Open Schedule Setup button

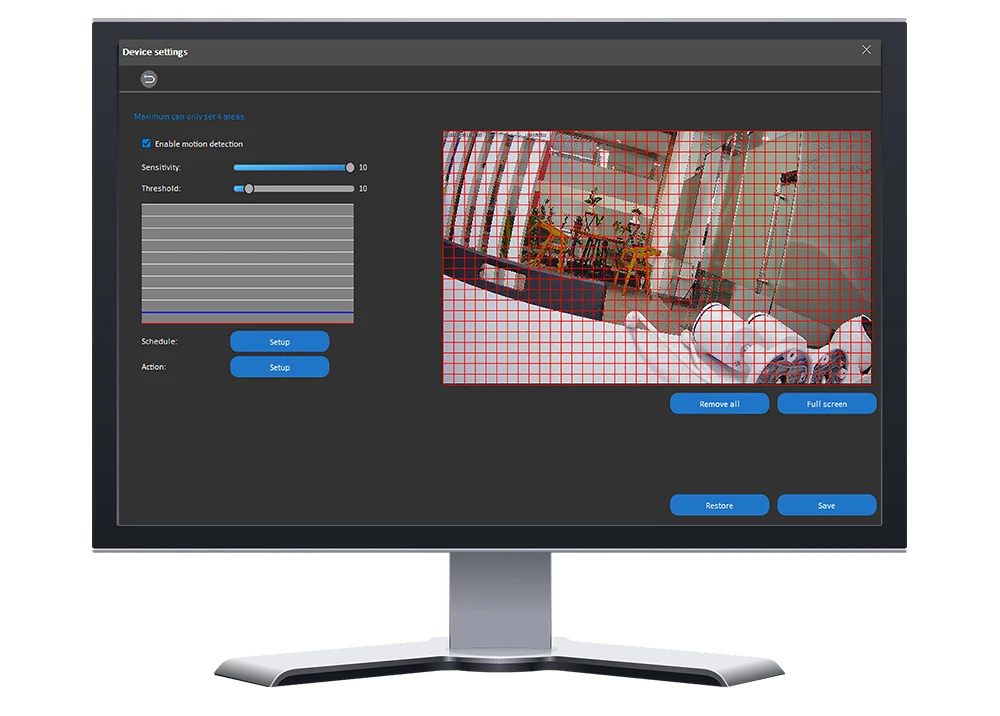[x=279, y=342]
